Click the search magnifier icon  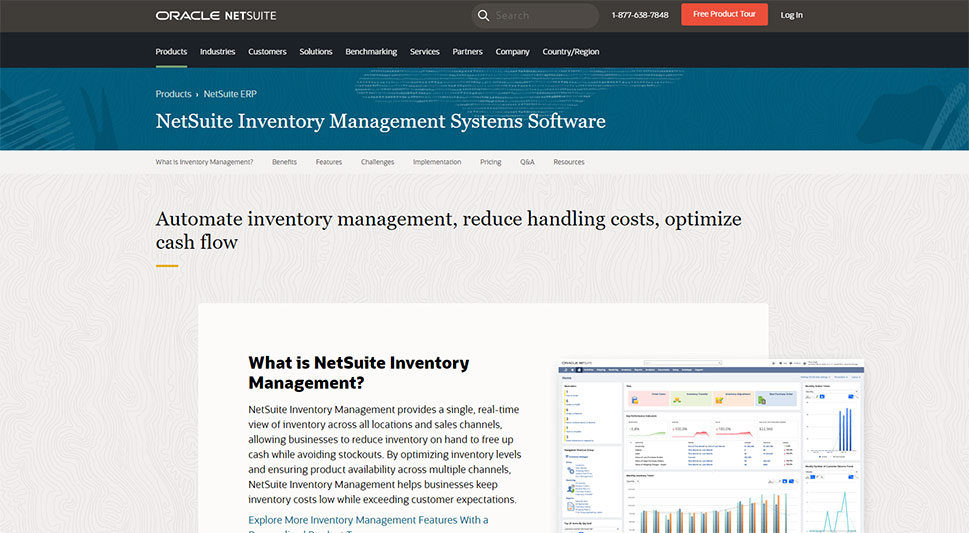(x=483, y=15)
